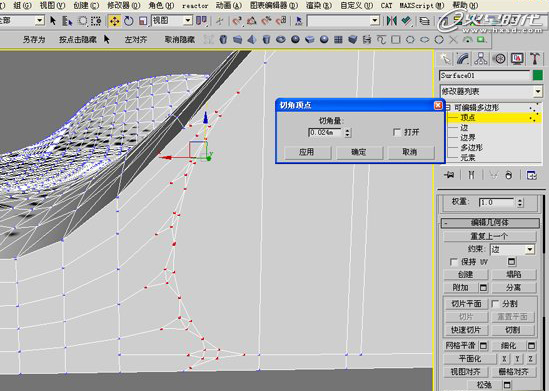Open the 渲染 menu
This screenshot has height=391, width=549.
(319, 5)
